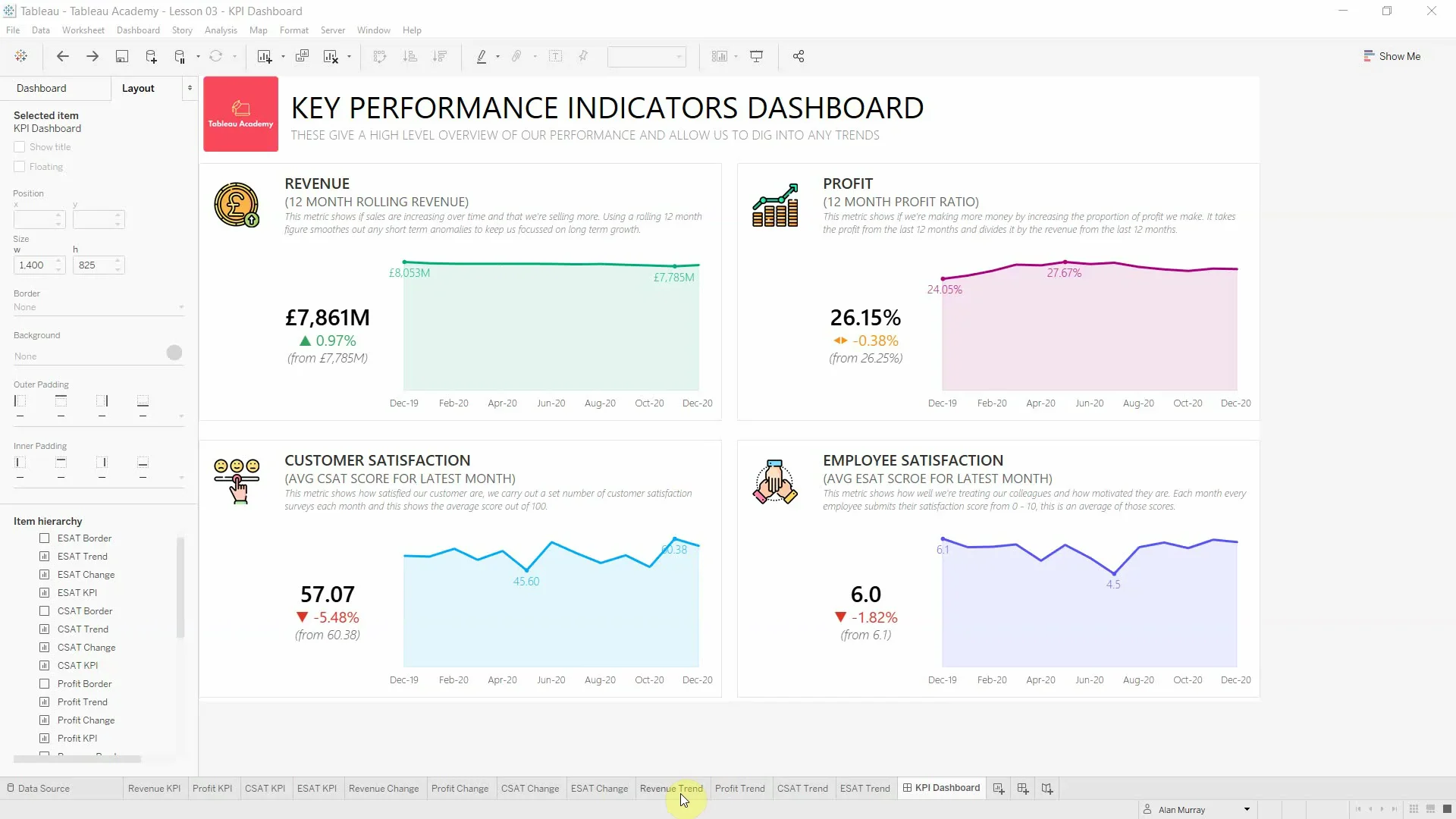1456x819 pixels.
Task: Click the New Worksheet toolbar icon
Action: click(264, 56)
